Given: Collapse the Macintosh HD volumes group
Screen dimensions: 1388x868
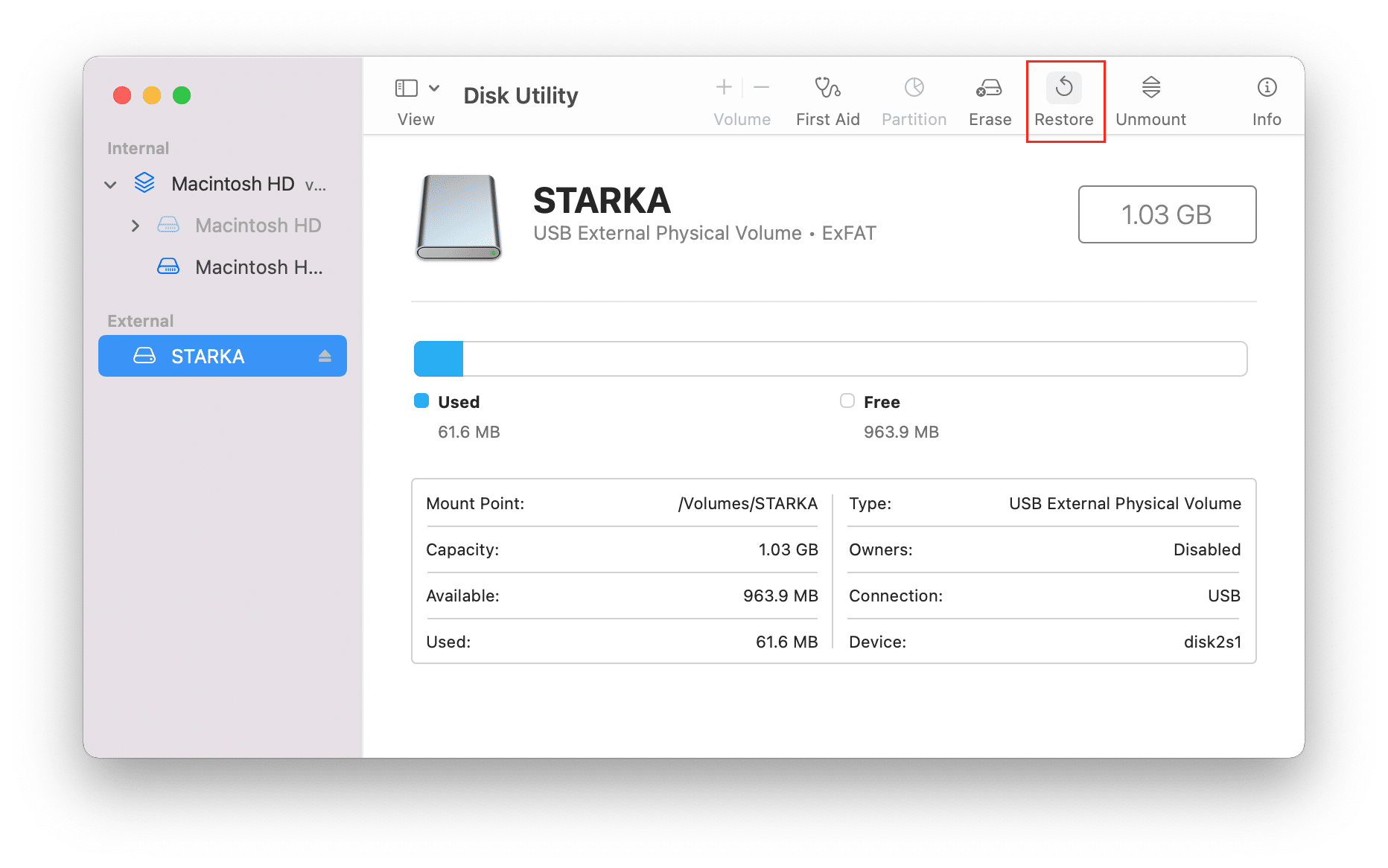Looking at the screenshot, I should (x=110, y=185).
